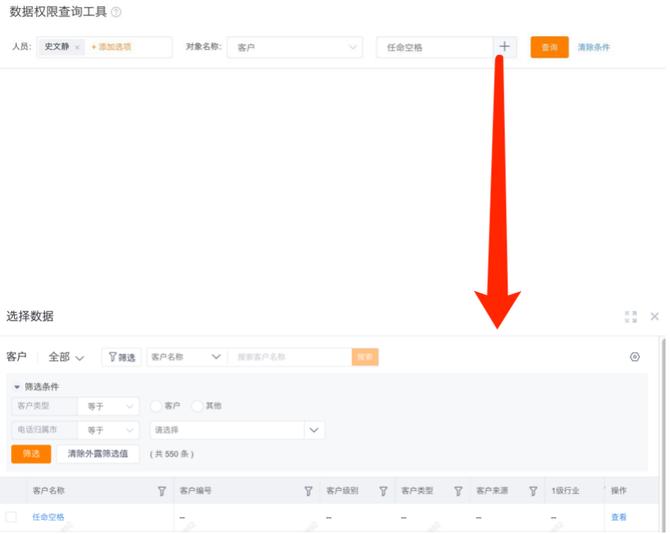670x534 pixels.
Task: Click filter icon on 客户来源 column header
Action: tap(533, 491)
